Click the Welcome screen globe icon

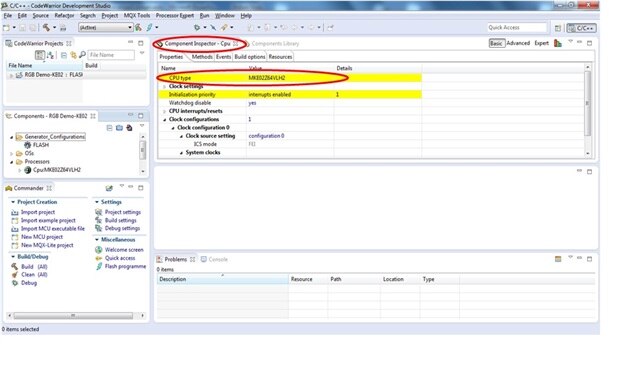98,250
